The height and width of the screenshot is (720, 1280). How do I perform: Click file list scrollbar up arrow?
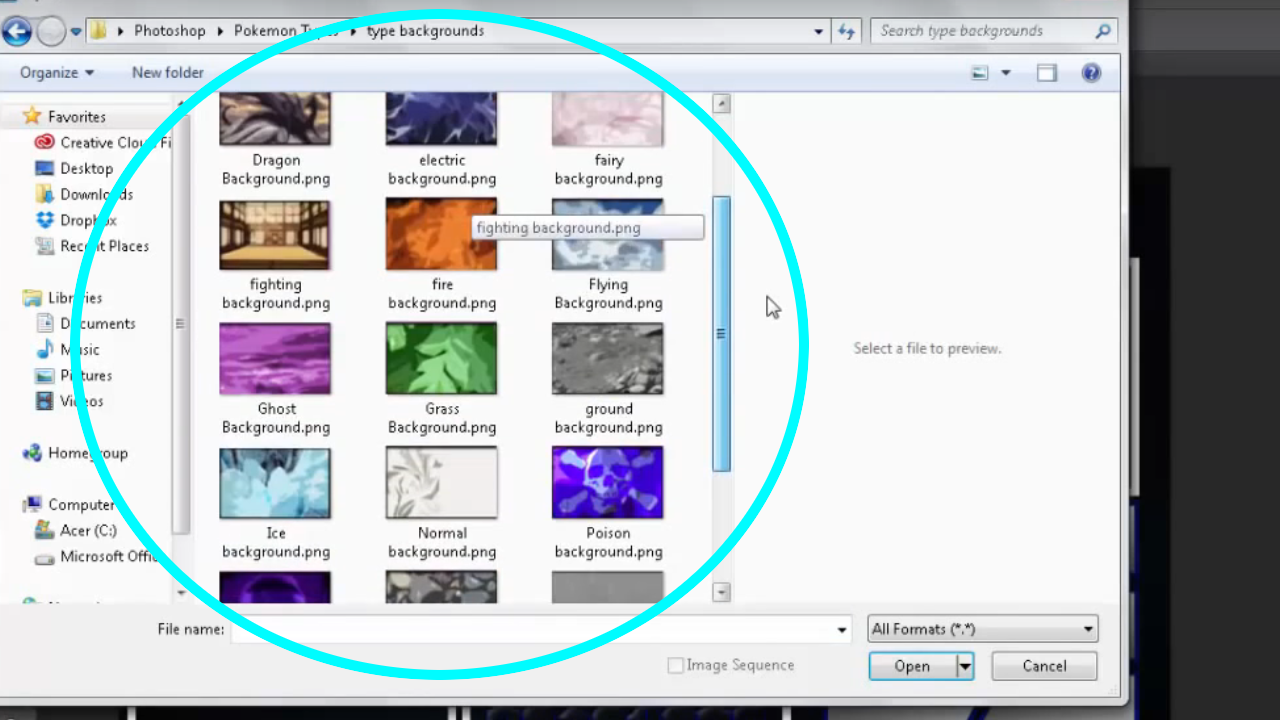[x=721, y=104]
